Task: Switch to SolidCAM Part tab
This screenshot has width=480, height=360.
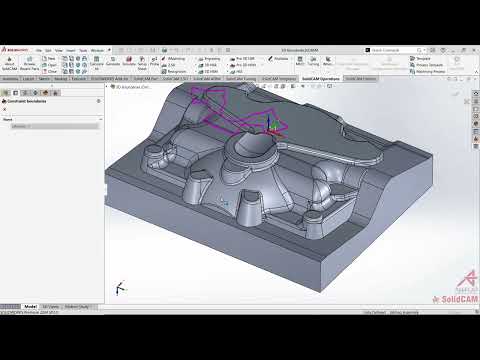Action: click(x=145, y=79)
